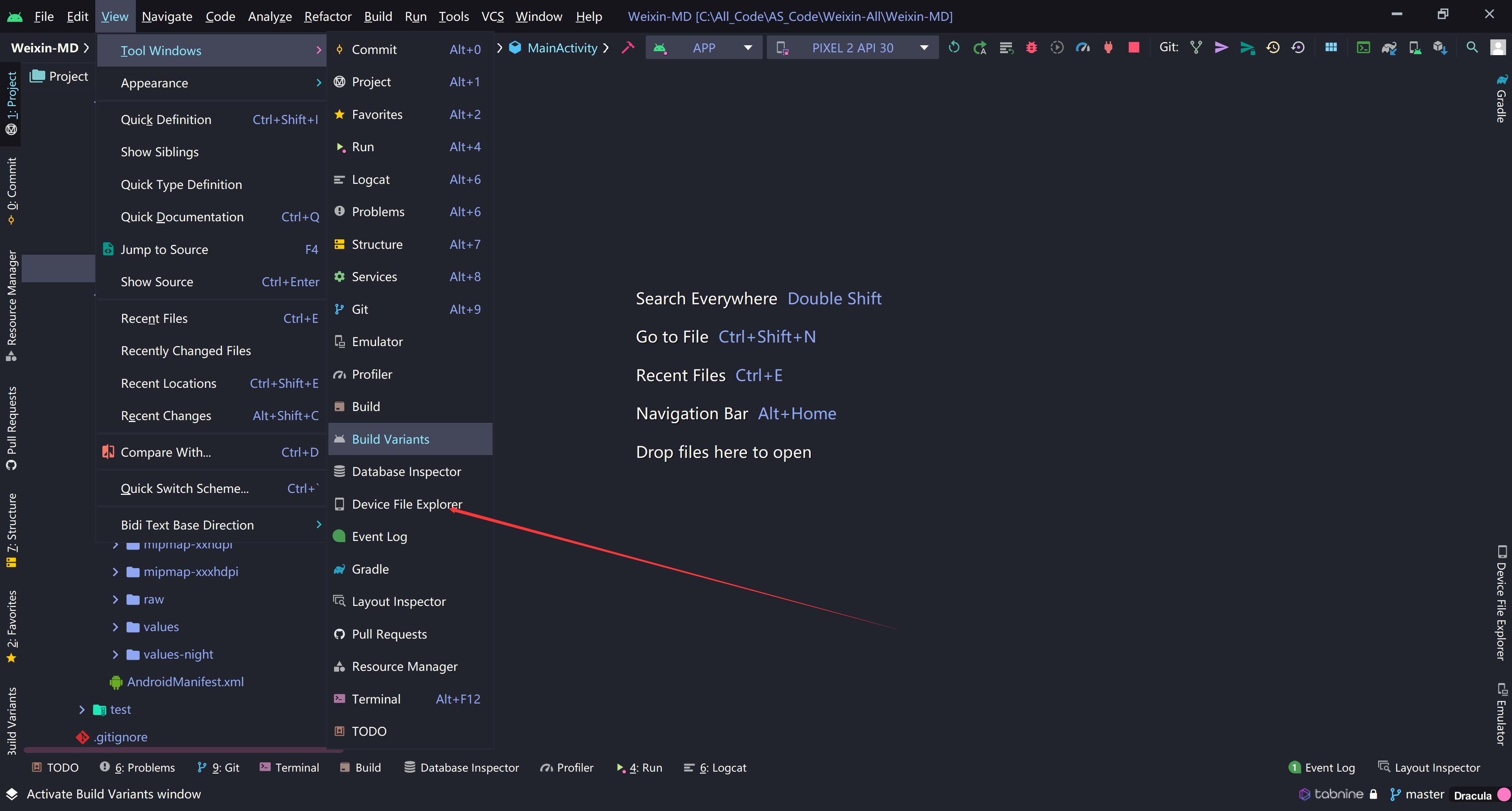Select AndroidManifest.xml in project tree
This screenshot has width=1512, height=811.
tap(185, 682)
